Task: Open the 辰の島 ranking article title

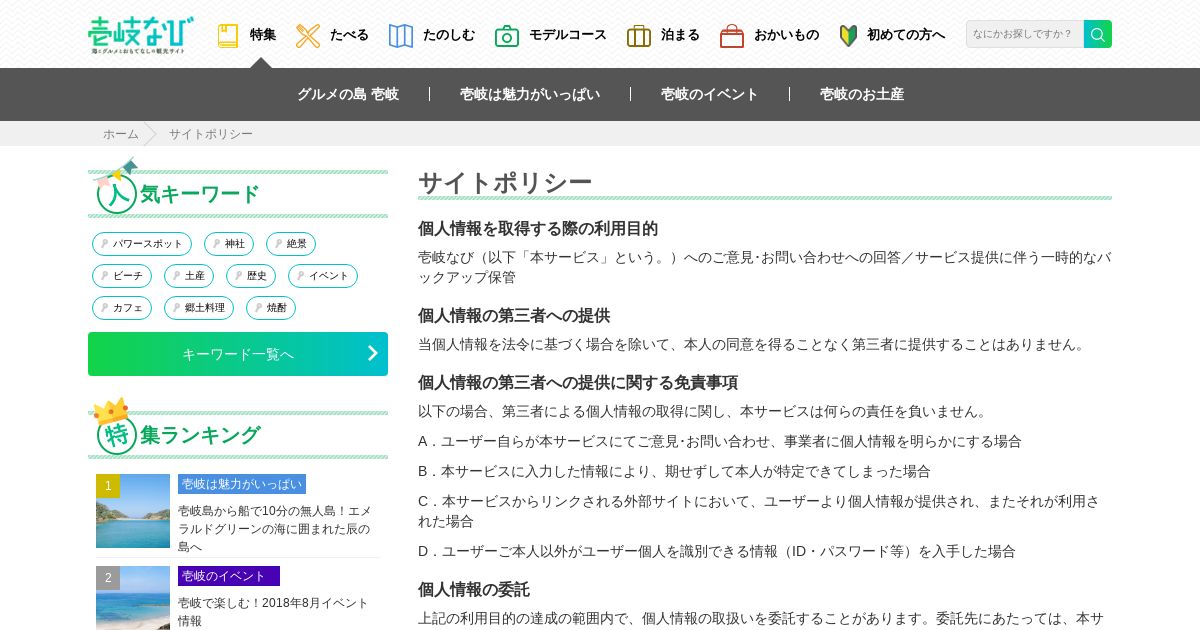Action: [x=275, y=528]
